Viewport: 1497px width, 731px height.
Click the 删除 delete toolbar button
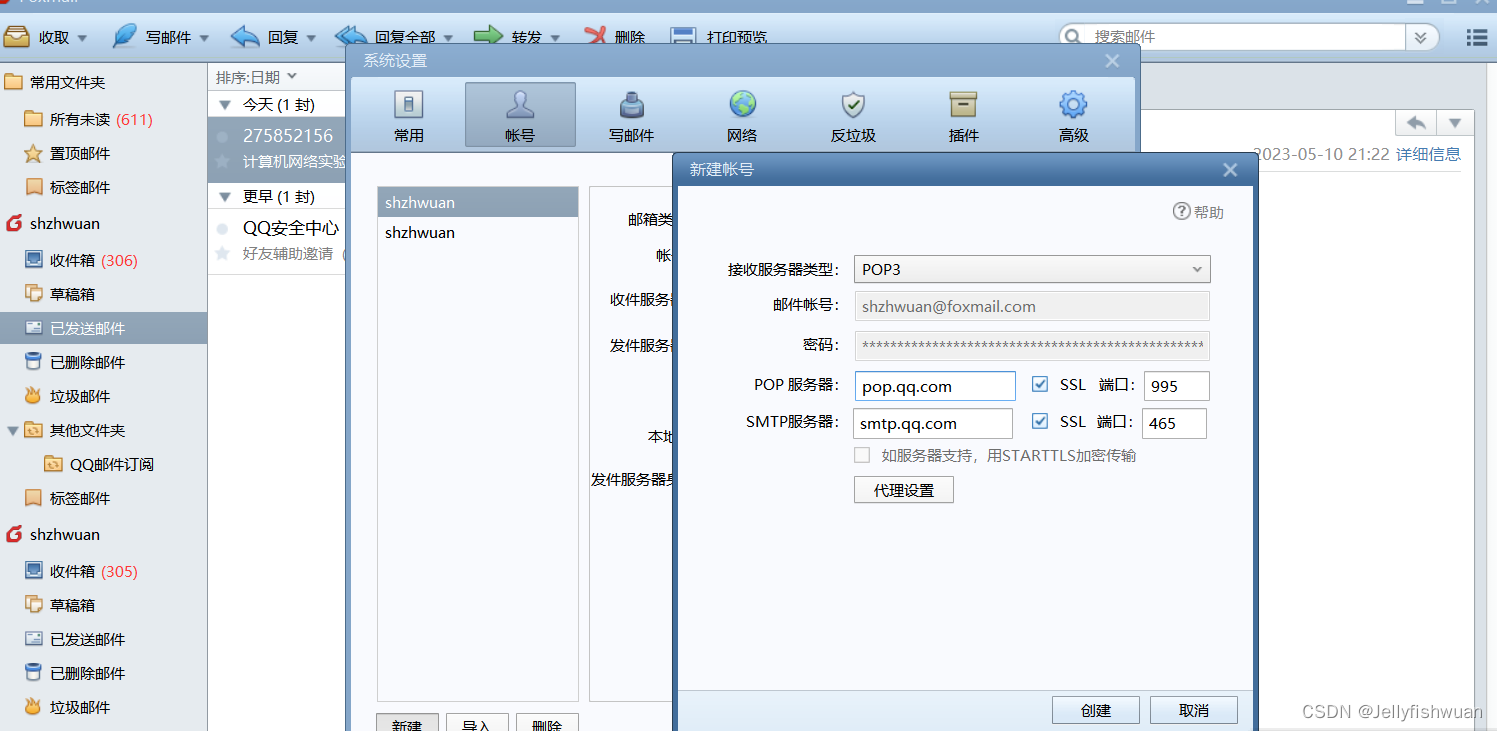pyautogui.click(x=614, y=37)
